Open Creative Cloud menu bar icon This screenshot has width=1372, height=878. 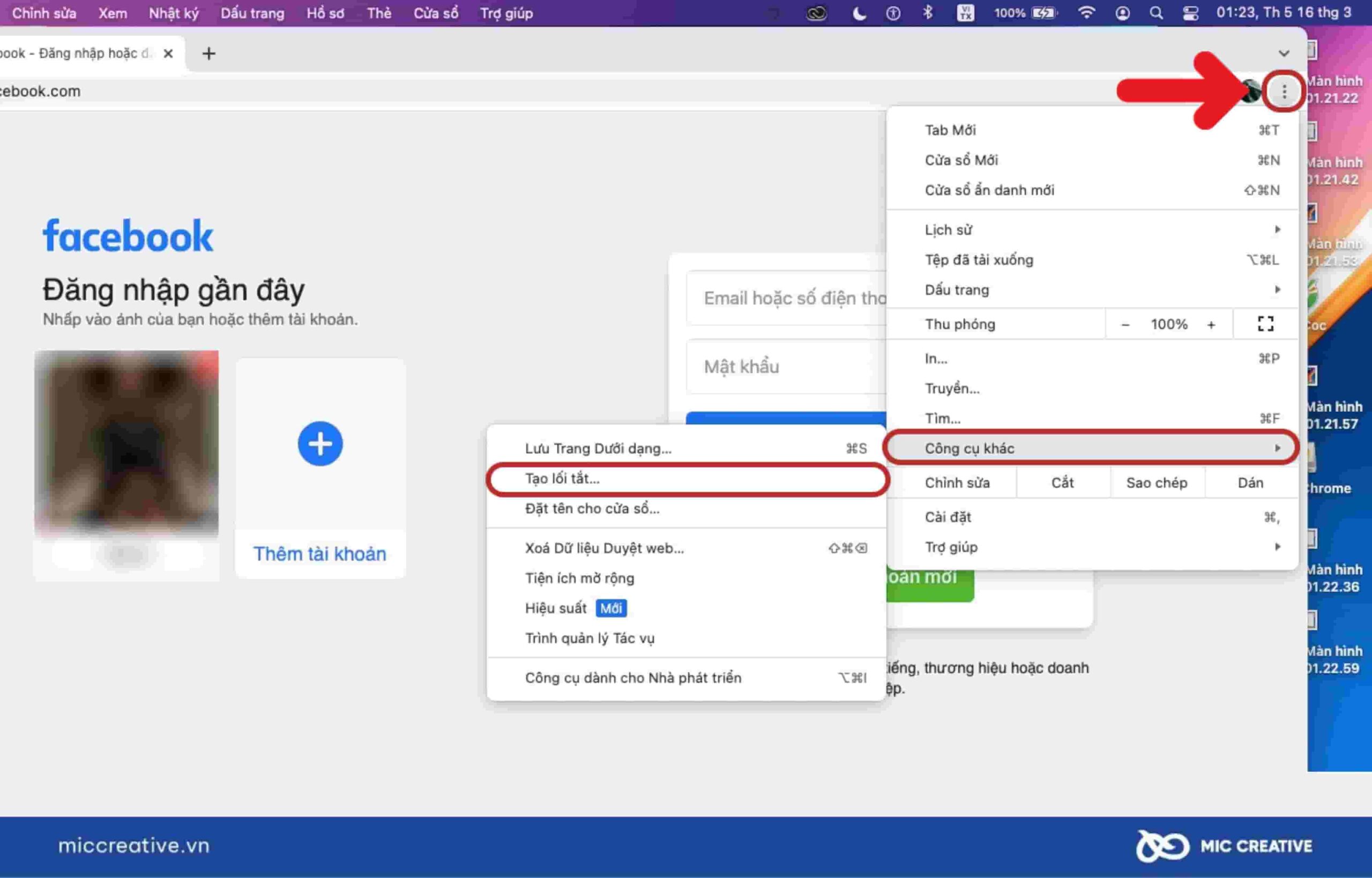(816, 12)
